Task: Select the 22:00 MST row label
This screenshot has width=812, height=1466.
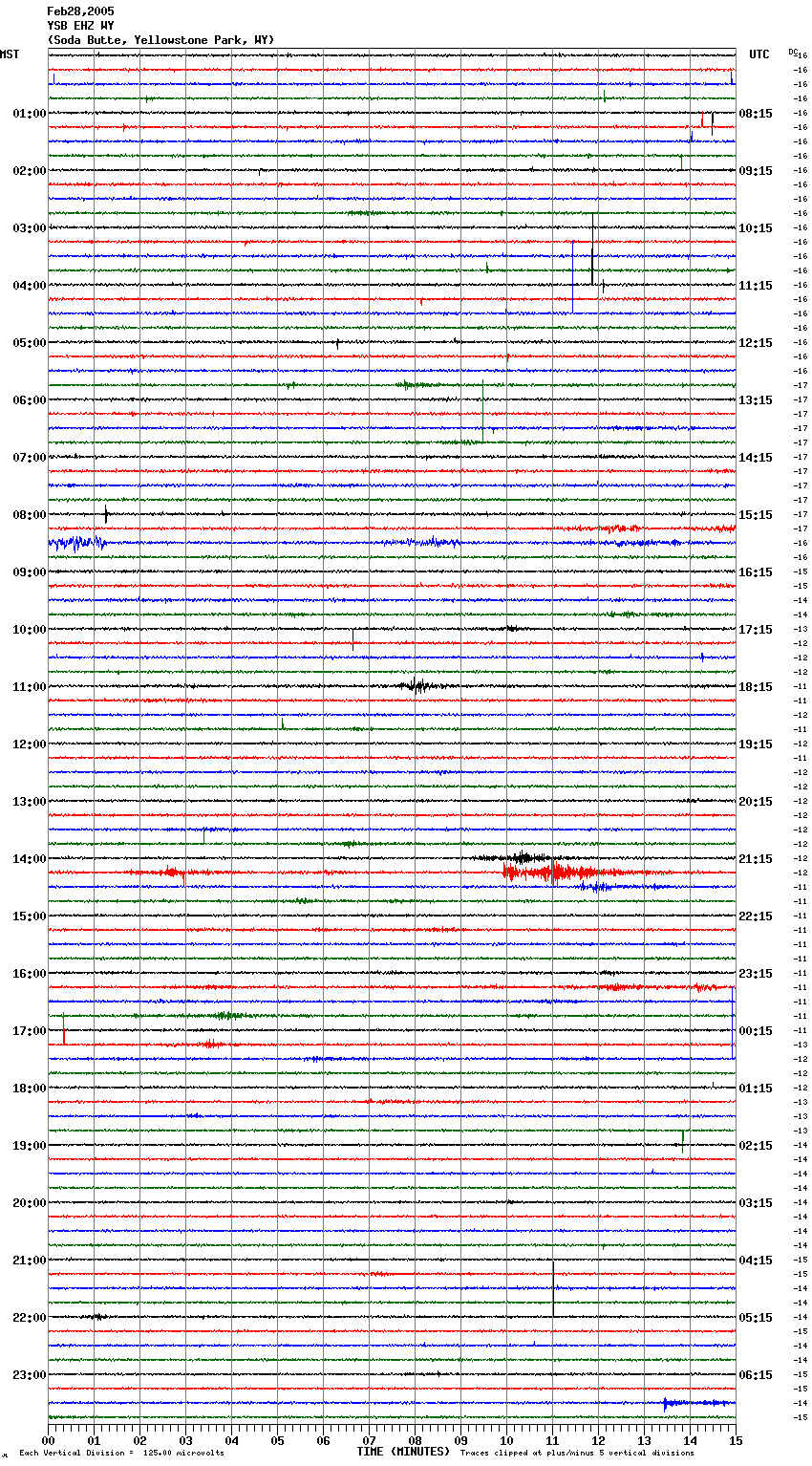Action: pyautogui.click(x=30, y=1318)
